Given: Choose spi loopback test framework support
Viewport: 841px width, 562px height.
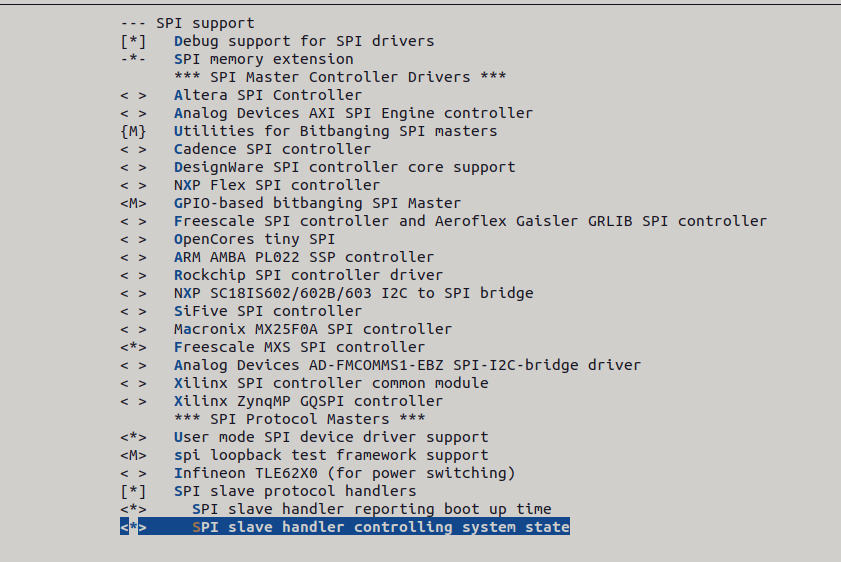Looking at the screenshot, I should tap(331, 455).
